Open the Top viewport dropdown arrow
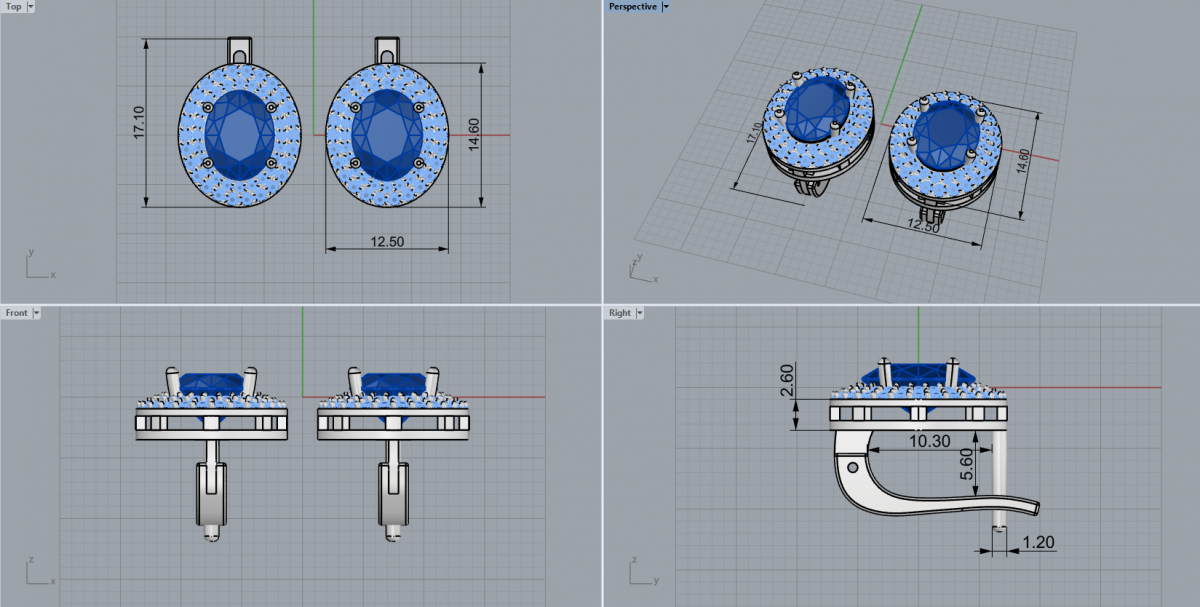Screen dimensions: 1200x607 pos(30,7)
